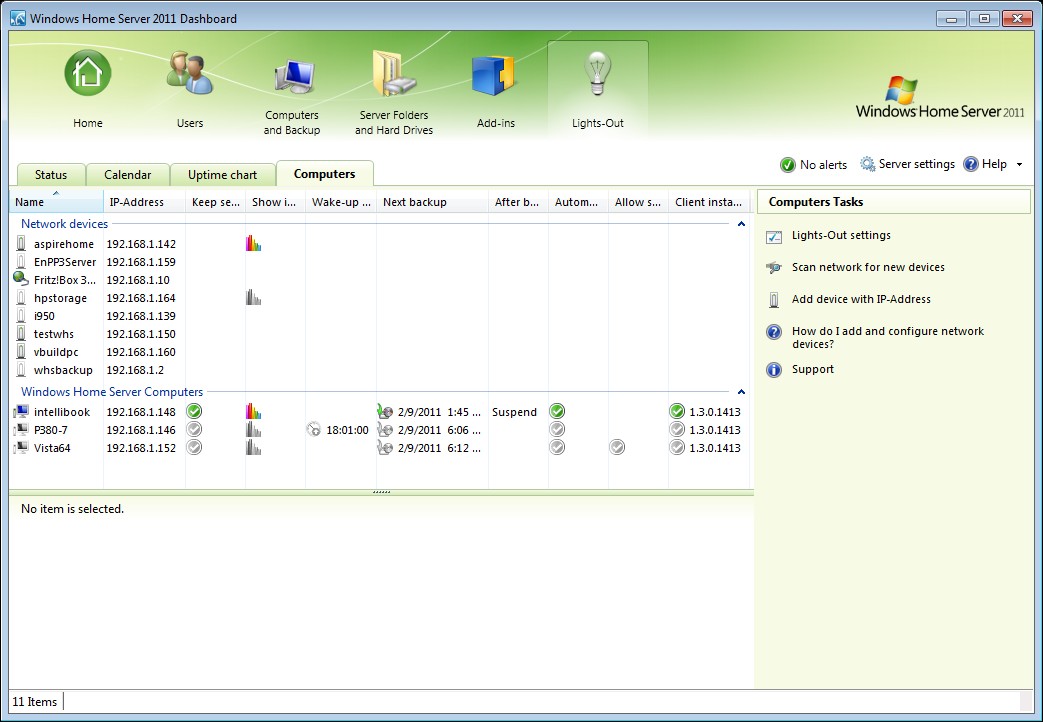
Task: Click IP address 192.168.1.160 of vbuildpc
Action: (141, 352)
